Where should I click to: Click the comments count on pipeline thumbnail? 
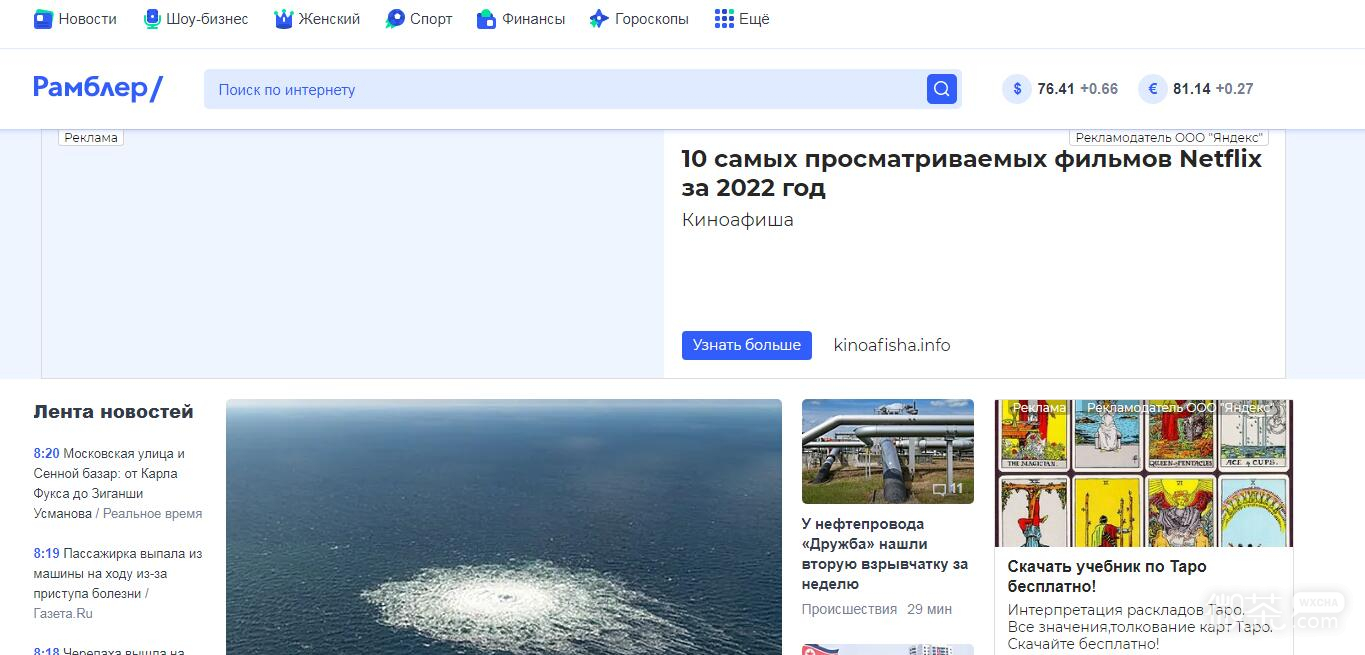tap(947, 489)
